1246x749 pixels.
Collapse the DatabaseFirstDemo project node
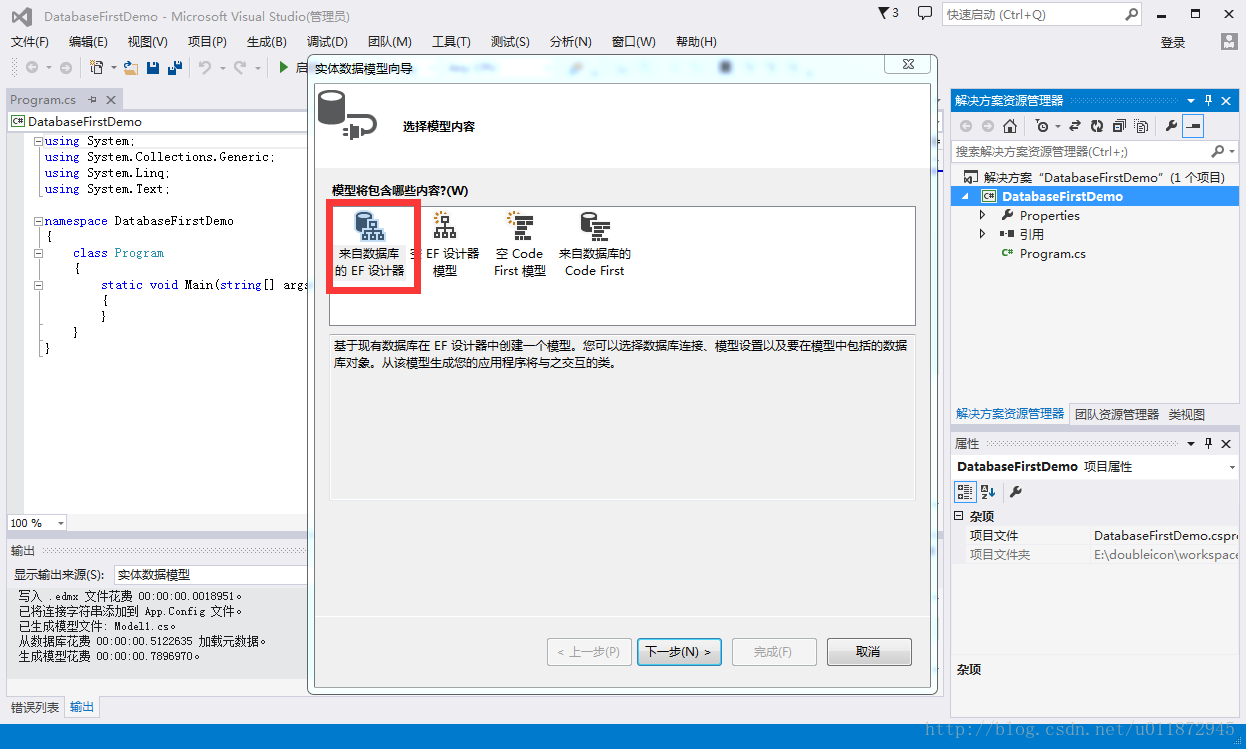click(x=966, y=197)
